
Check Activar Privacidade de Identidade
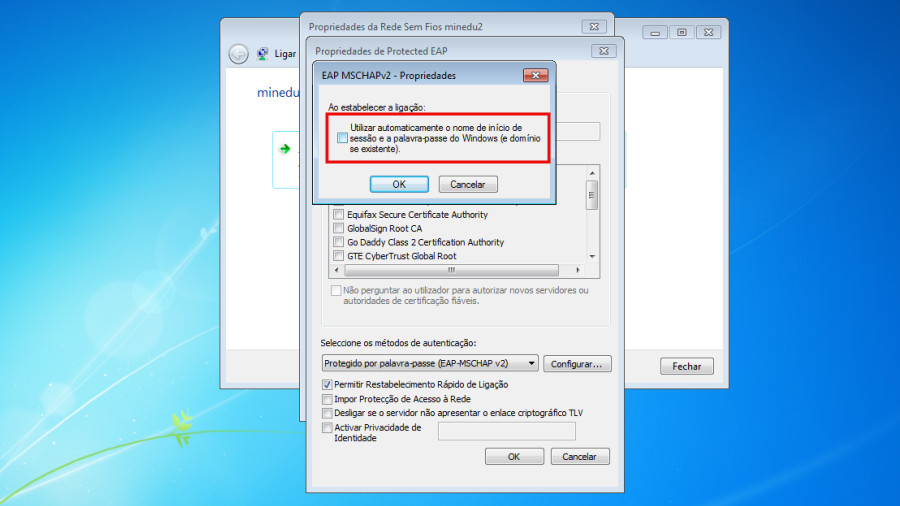(x=327, y=427)
